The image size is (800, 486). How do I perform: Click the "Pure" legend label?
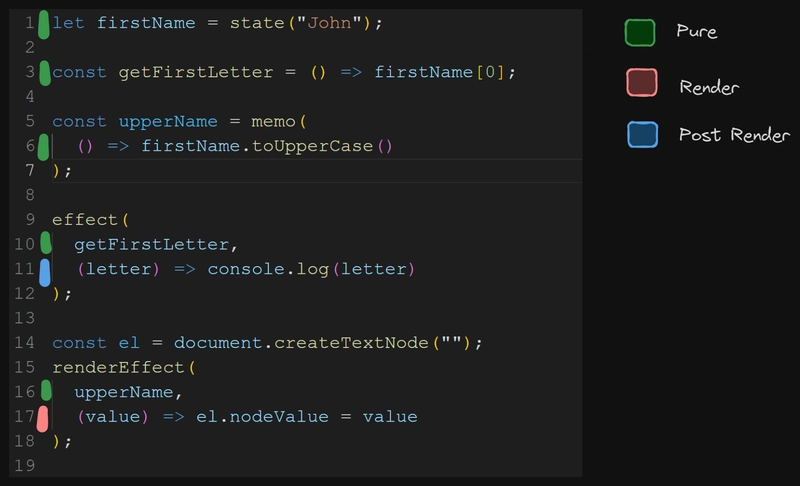[x=696, y=32]
